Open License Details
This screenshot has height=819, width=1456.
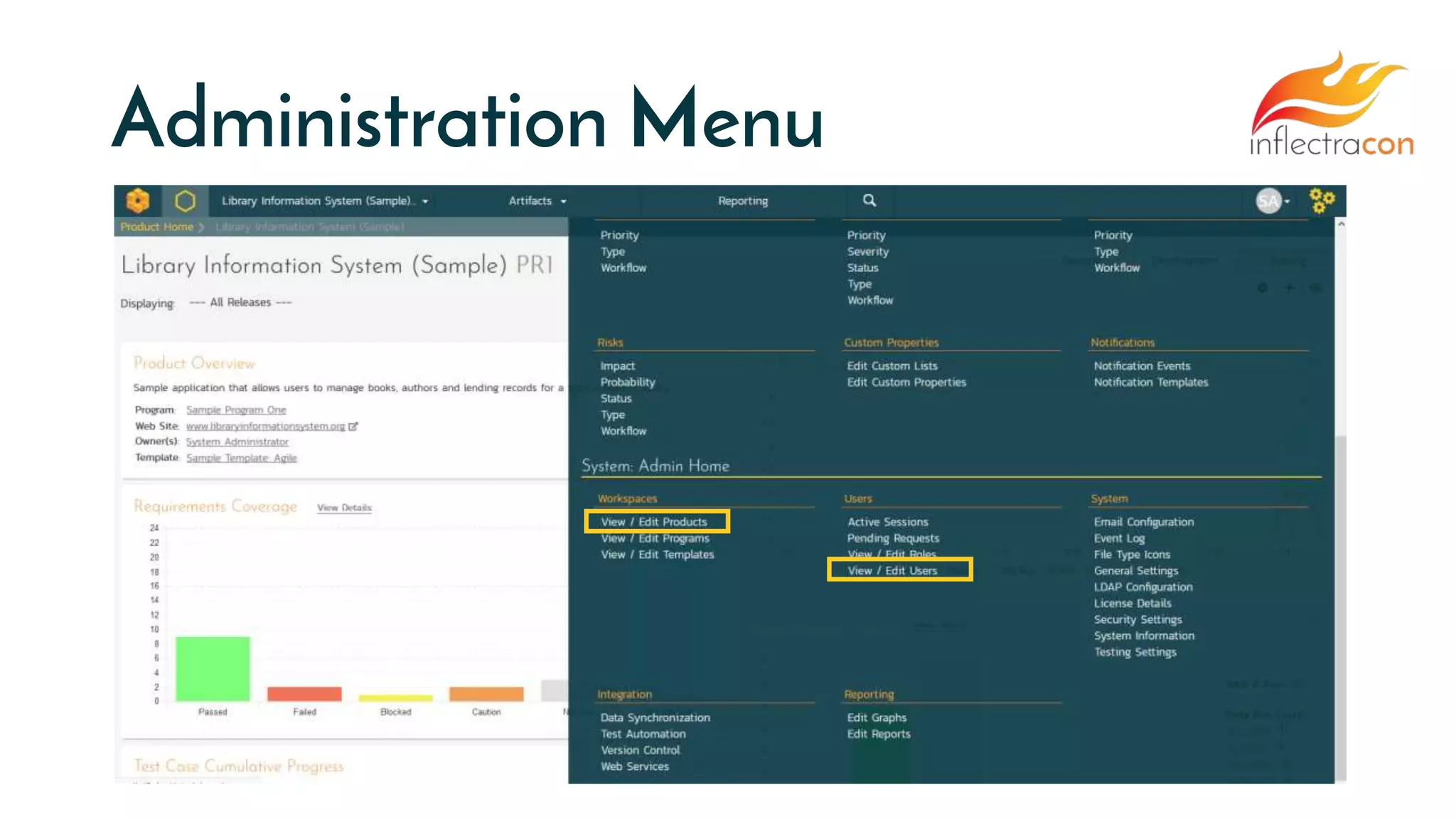1133,604
